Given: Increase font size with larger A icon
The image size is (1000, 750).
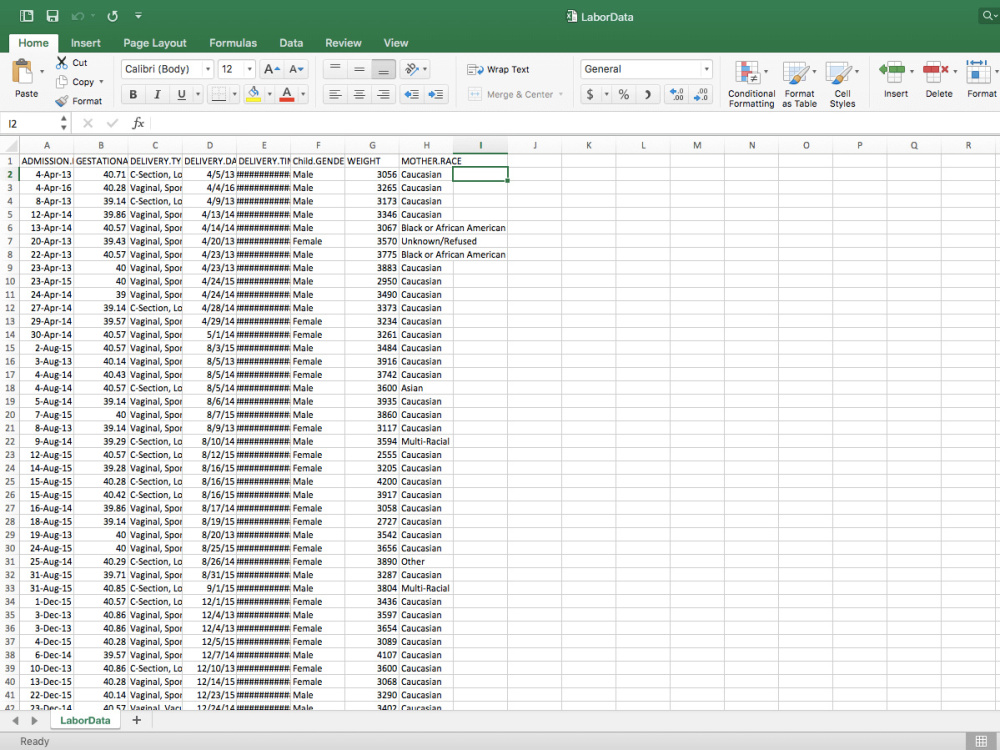Looking at the screenshot, I should 271,69.
